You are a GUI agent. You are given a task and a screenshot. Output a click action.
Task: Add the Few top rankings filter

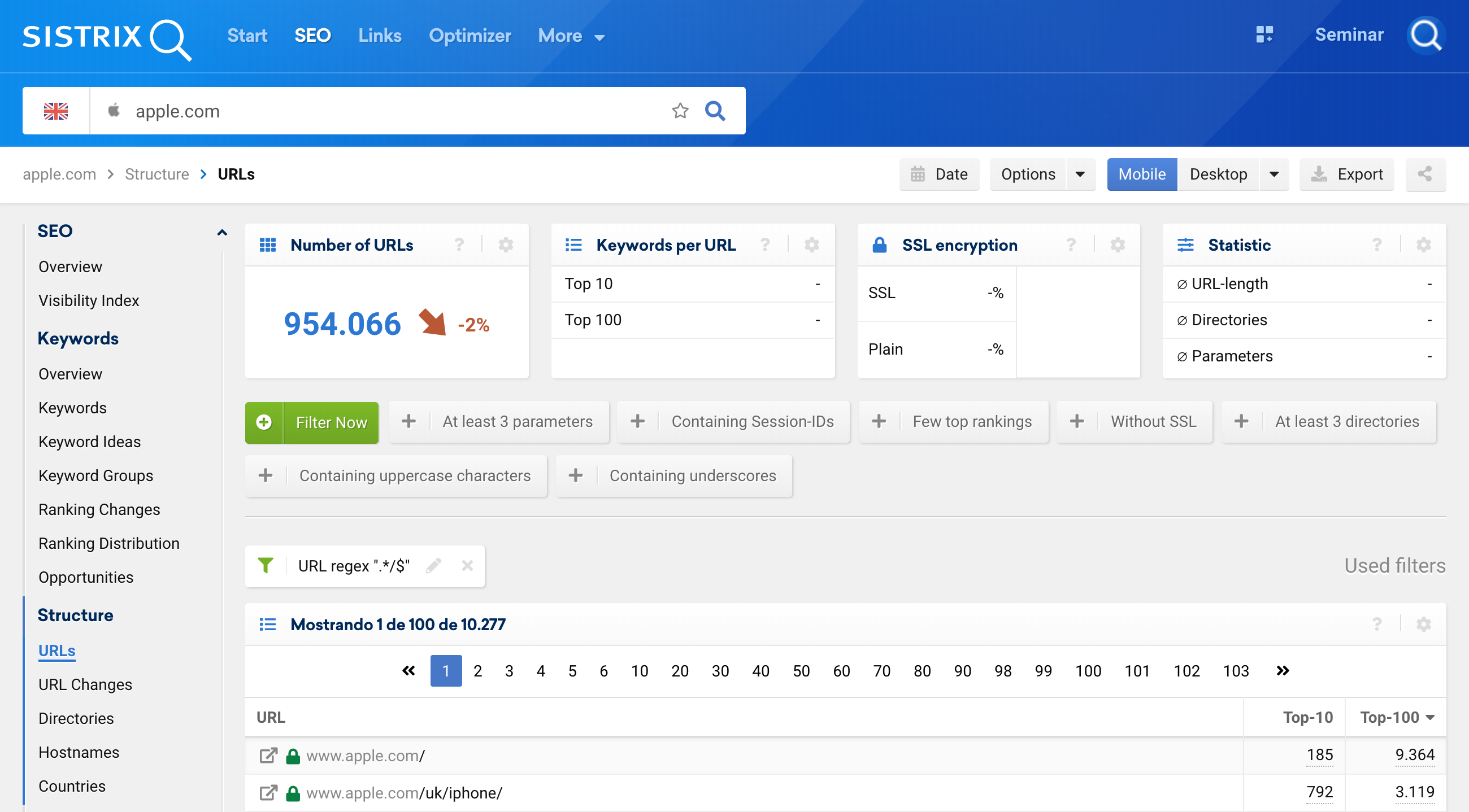coord(954,422)
